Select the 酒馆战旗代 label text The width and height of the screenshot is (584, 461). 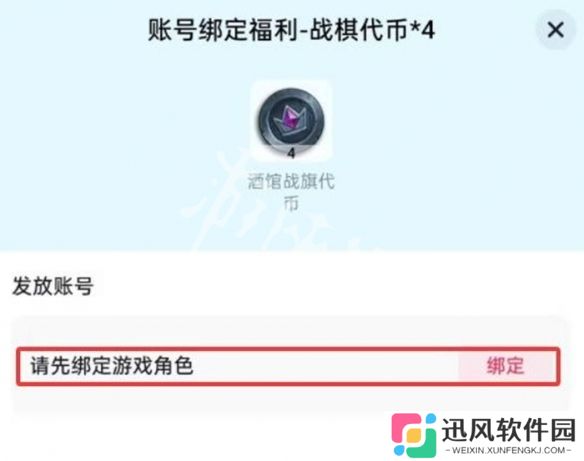[x=291, y=181]
